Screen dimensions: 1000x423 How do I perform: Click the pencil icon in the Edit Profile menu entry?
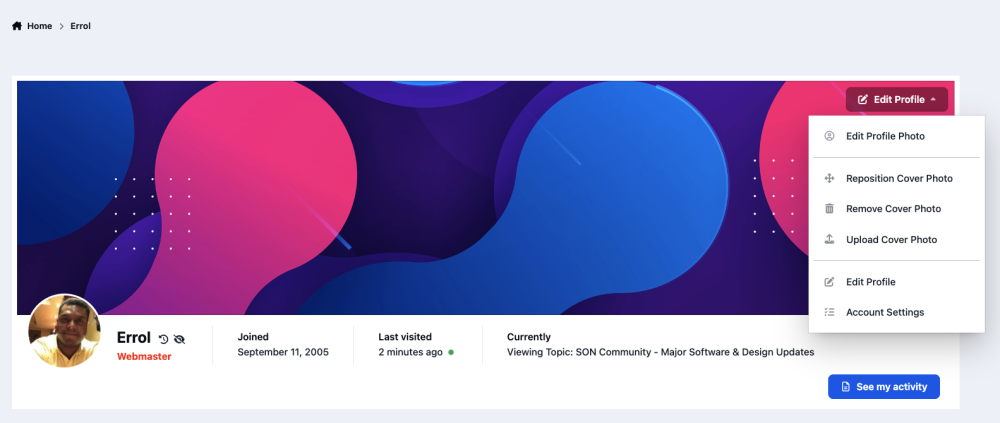829,282
